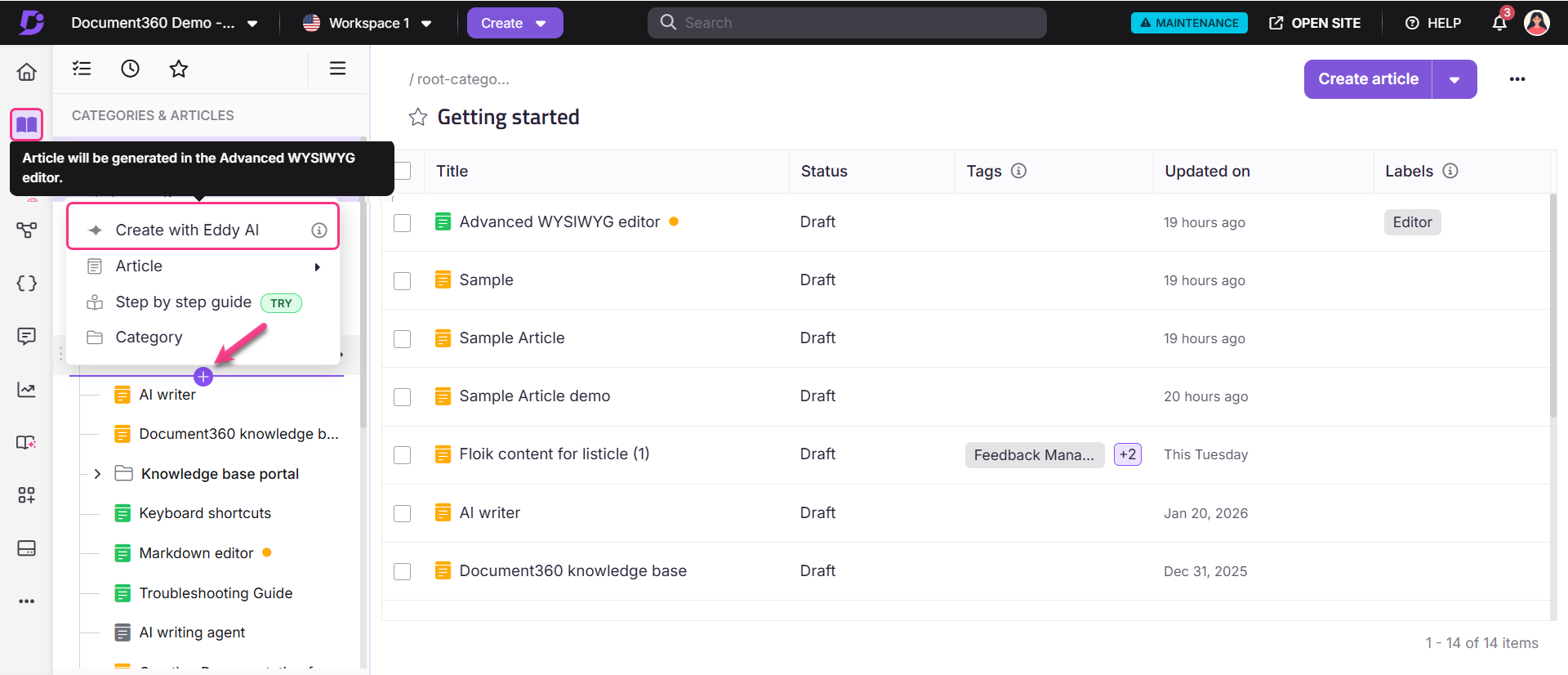1568x675 pixels.
Task: Open Starred articles star icon
Action: click(x=178, y=69)
